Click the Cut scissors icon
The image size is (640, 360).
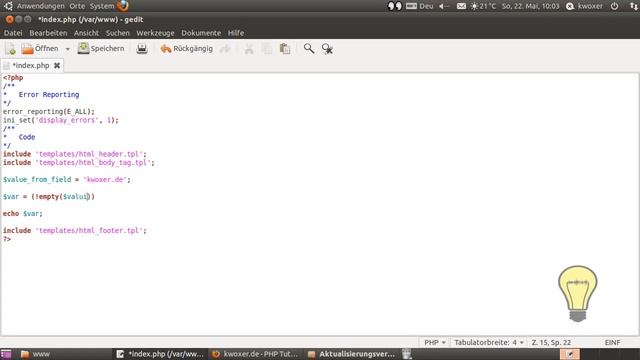pos(249,49)
